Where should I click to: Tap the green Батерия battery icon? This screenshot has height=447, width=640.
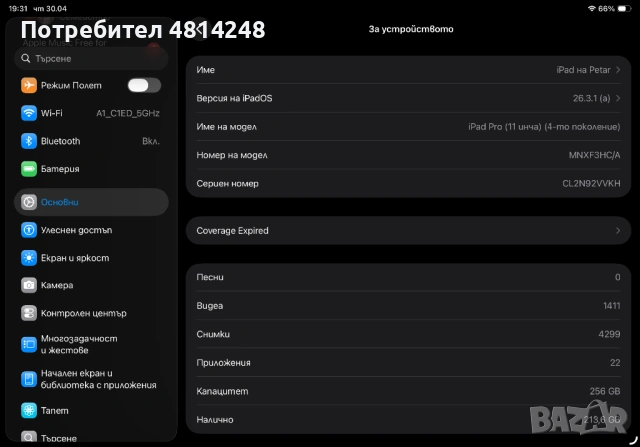coord(29,169)
